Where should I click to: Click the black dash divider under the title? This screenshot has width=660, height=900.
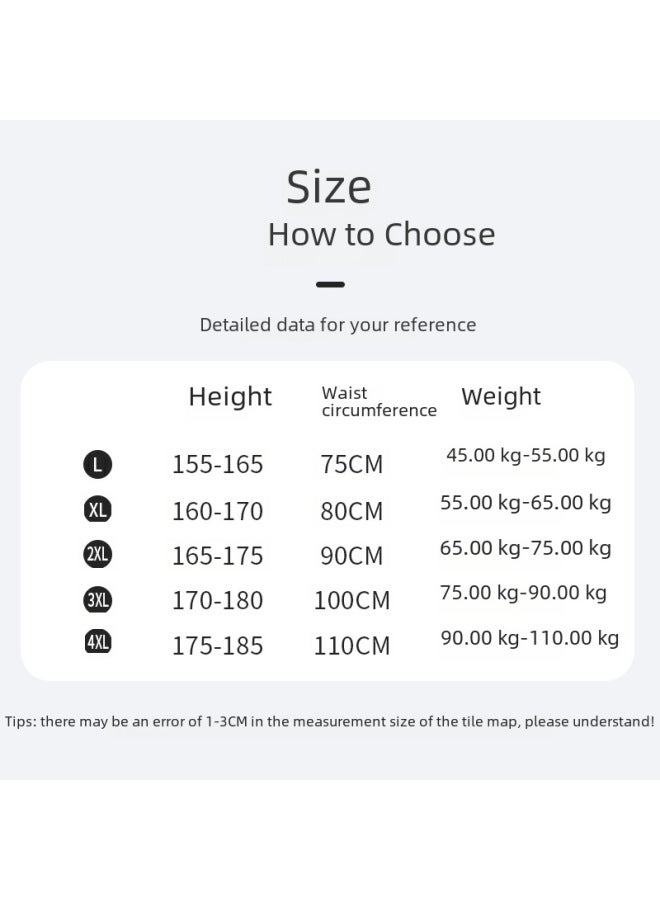coord(330,285)
